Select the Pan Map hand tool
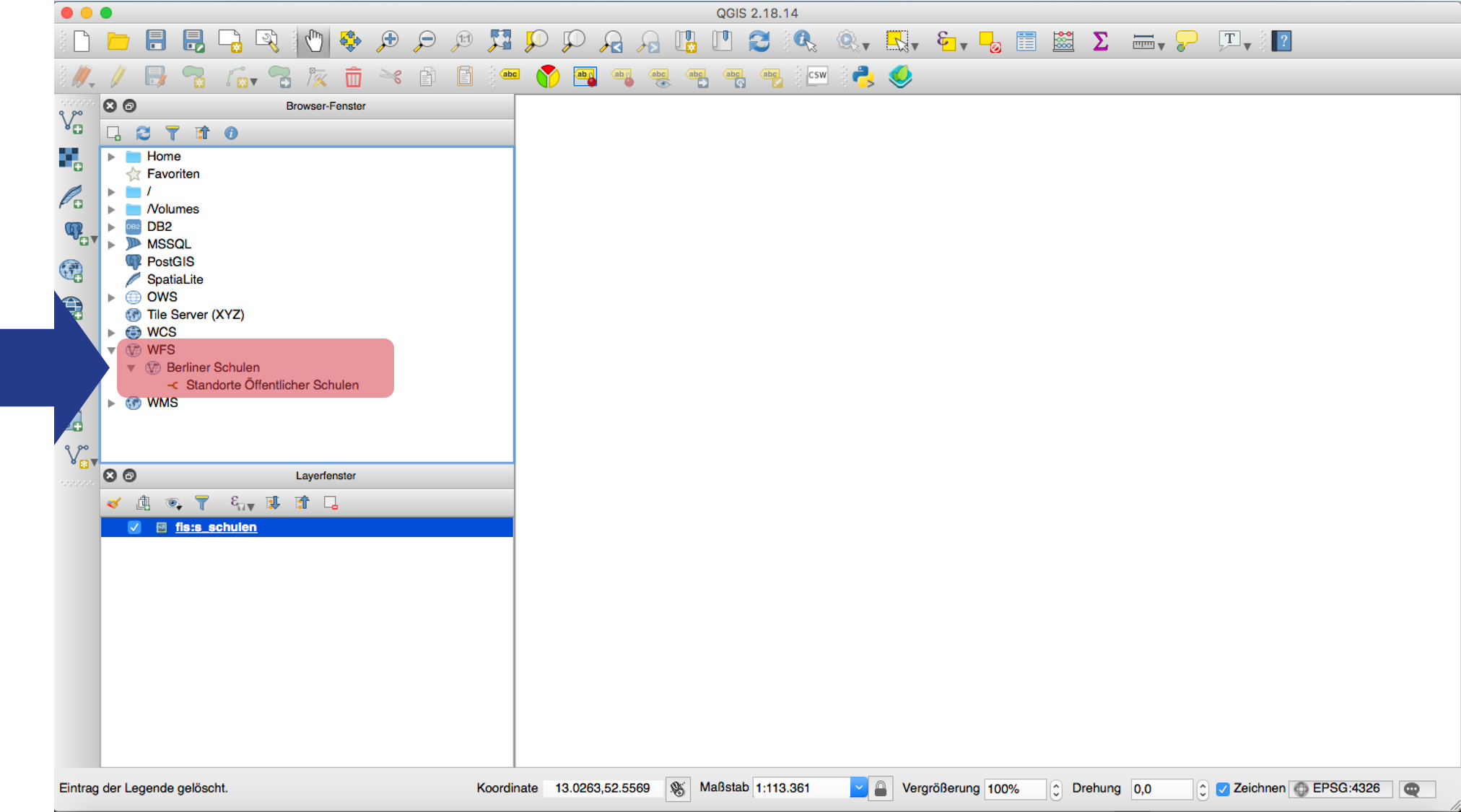 coord(313,41)
